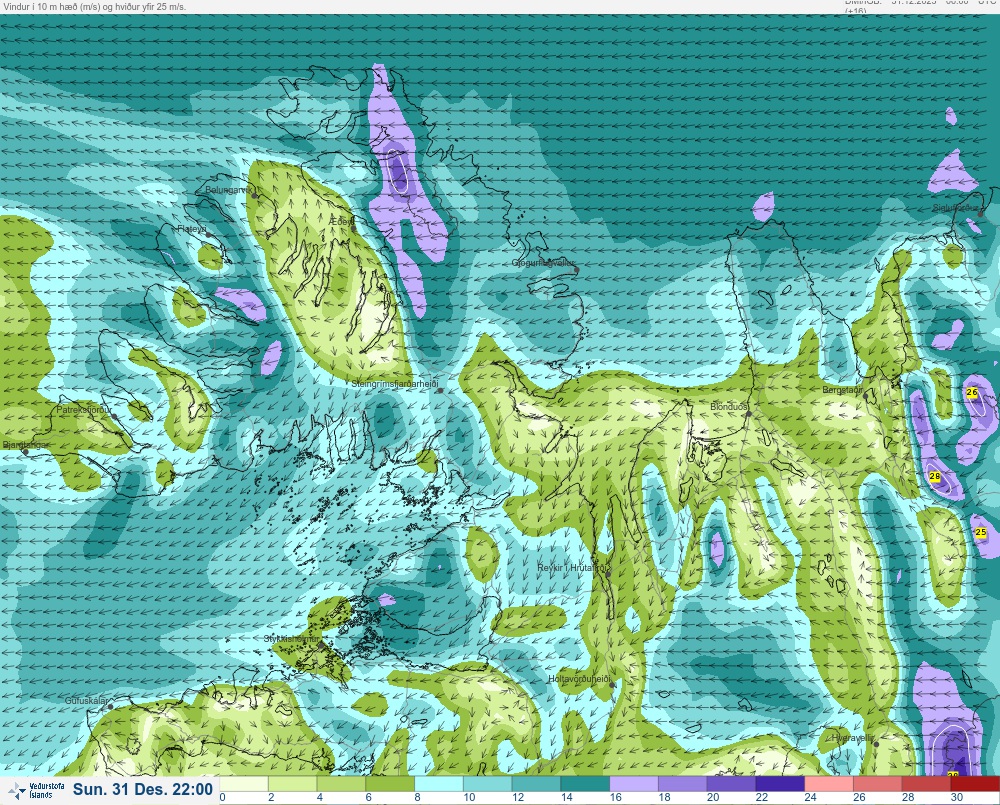Click legend value 8

coord(417,797)
